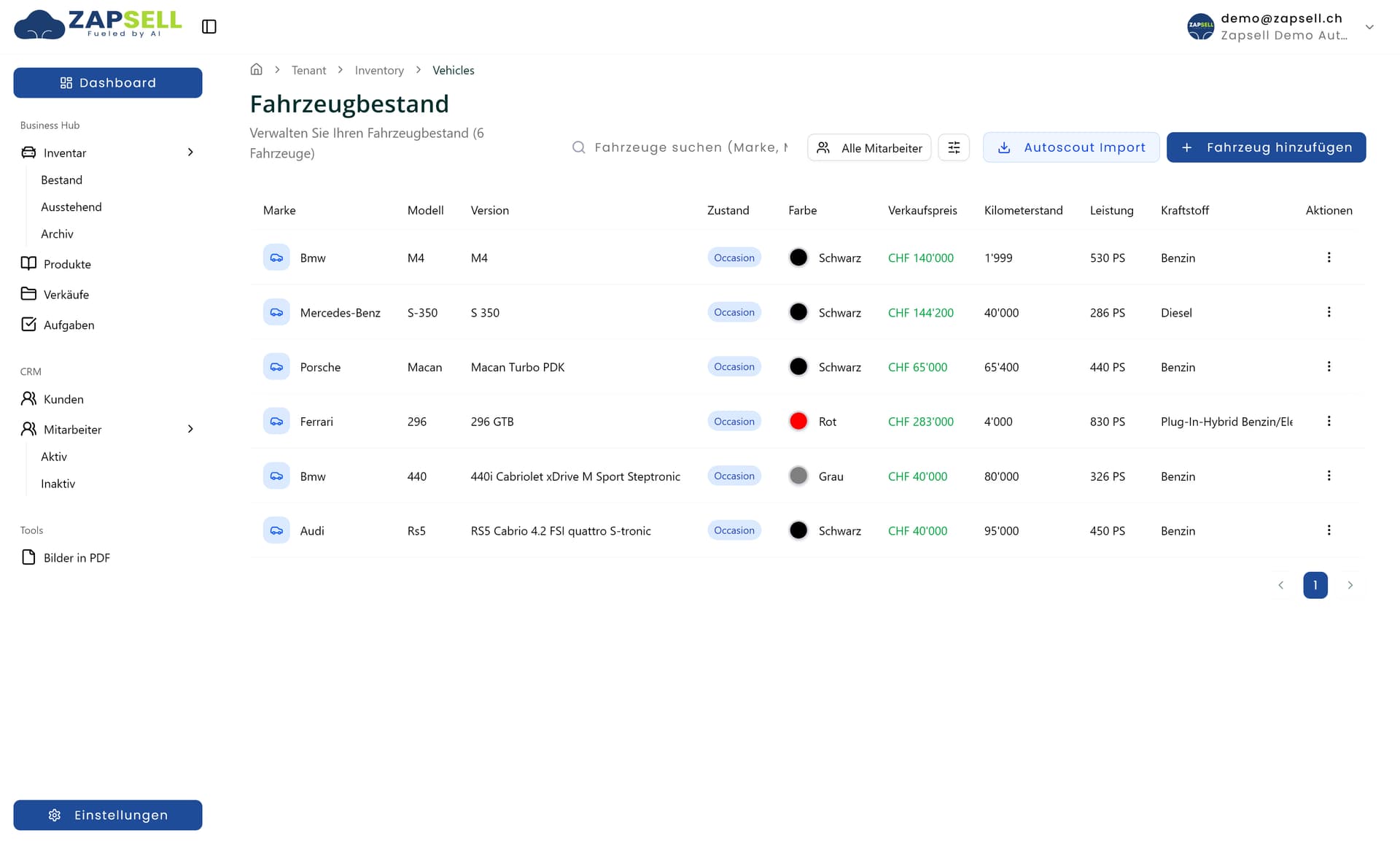The width and height of the screenshot is (1400, 844).
Task: Click the Occasion badge for Audi row
Action: 734,530
